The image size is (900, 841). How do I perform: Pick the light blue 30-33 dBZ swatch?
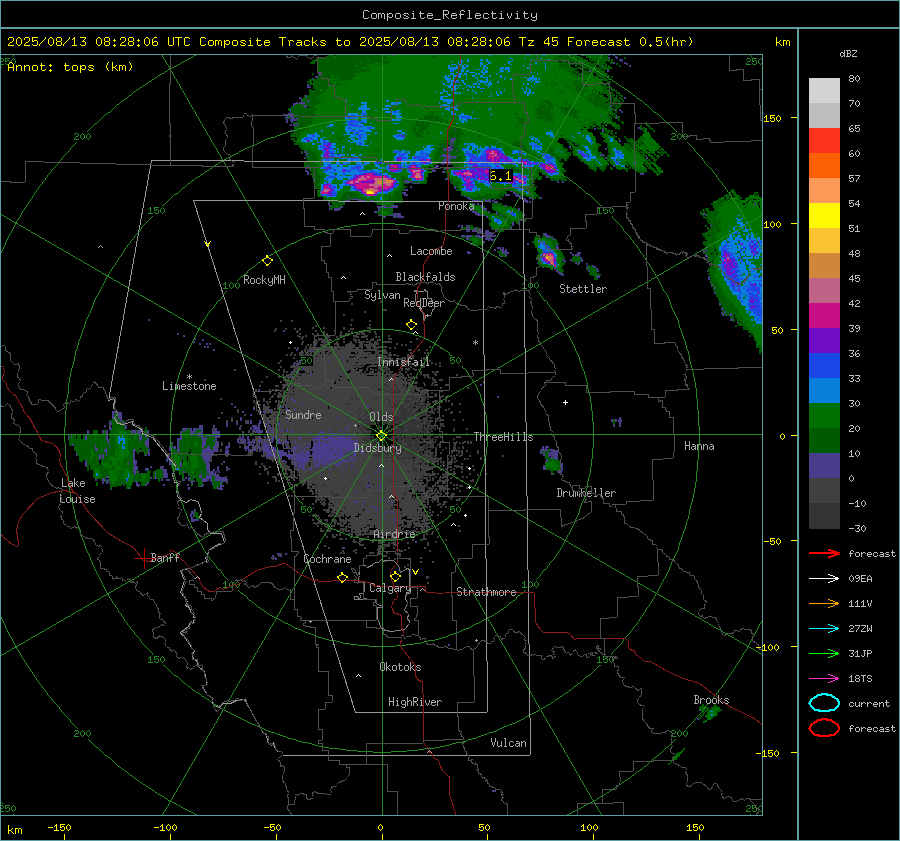(824, 391)
